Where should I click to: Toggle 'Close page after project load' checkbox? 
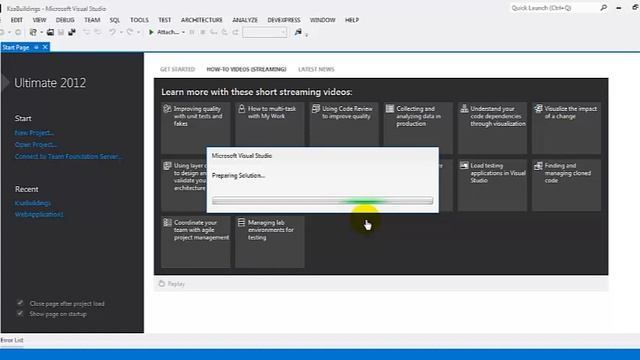(20, 303)
